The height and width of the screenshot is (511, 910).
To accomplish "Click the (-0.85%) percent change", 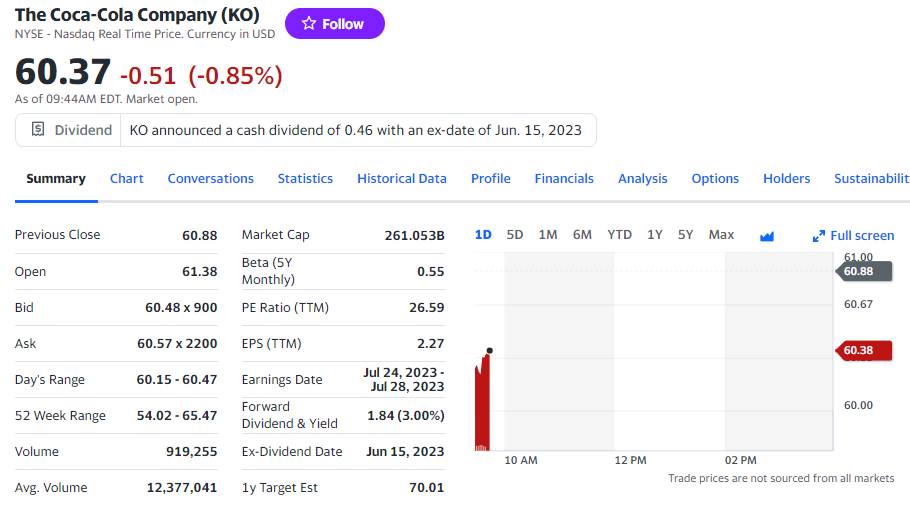I will pos(235,76).
